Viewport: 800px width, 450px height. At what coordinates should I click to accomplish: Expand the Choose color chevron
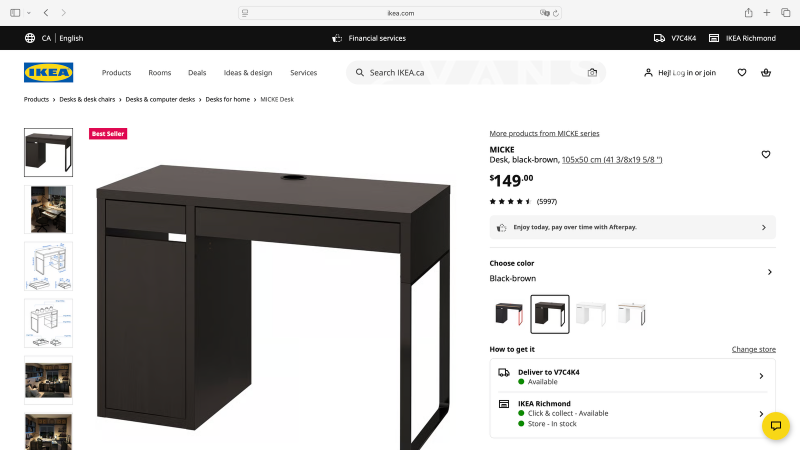coord(769,272)
